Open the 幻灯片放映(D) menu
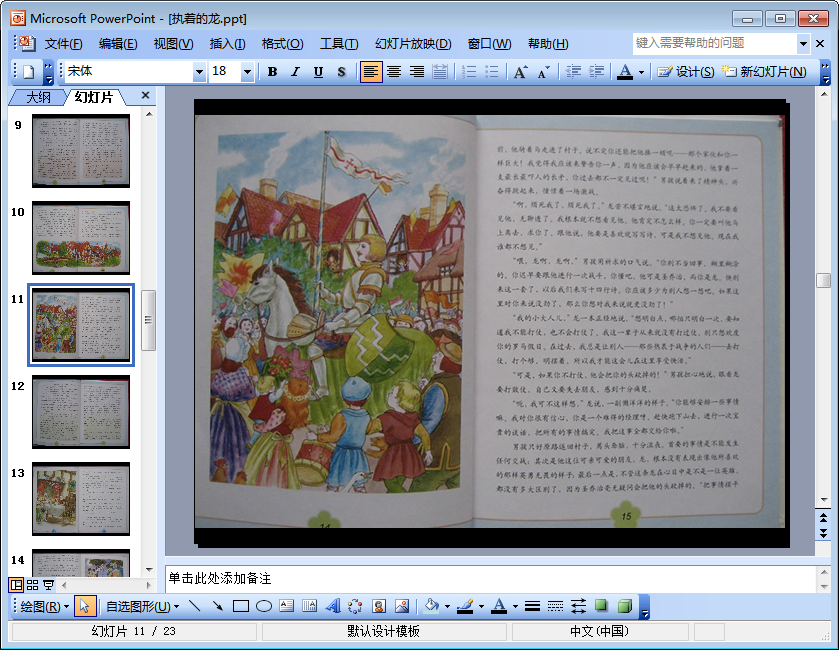 coord(413,44)
